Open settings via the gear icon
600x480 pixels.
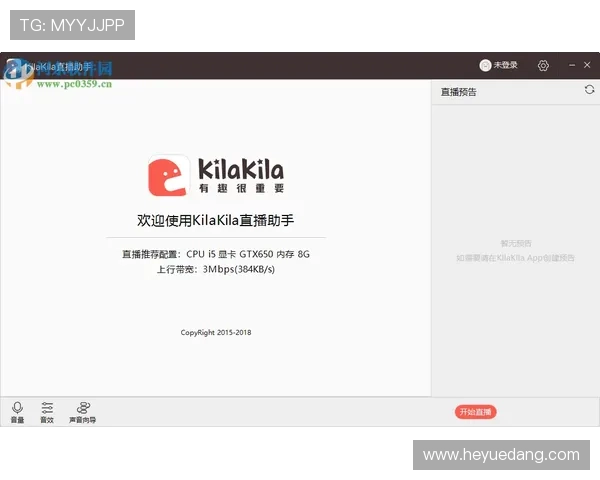point(543,65)
